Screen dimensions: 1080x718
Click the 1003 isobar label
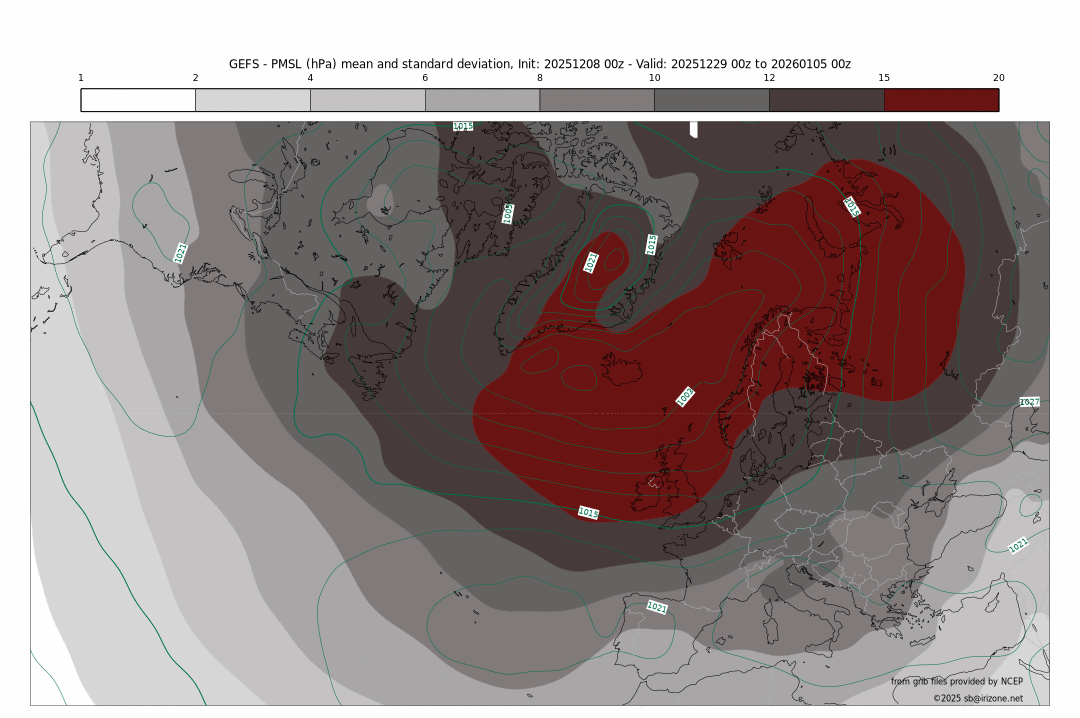pos(685,397)
